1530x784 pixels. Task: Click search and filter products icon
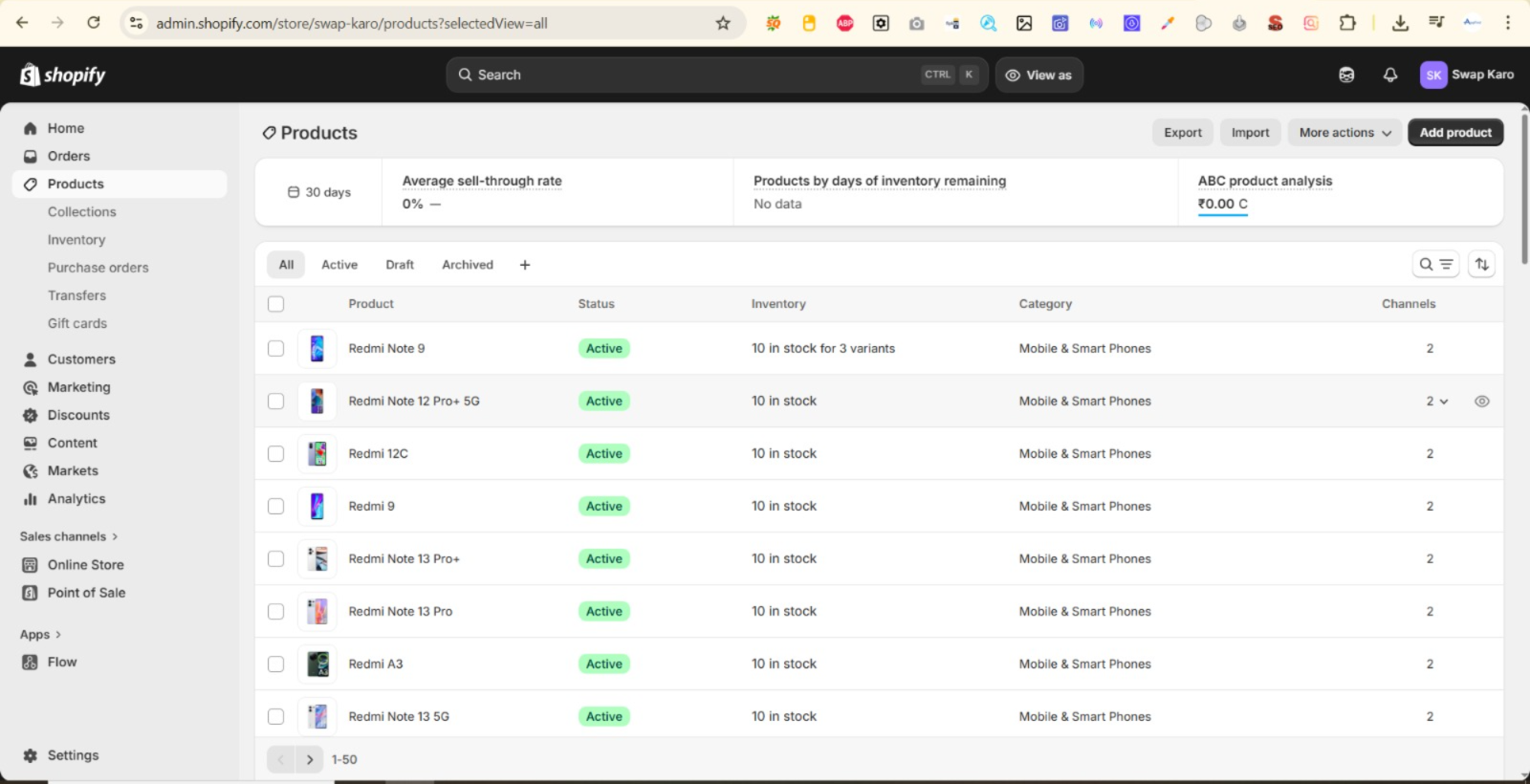[x=1435, y=265]
